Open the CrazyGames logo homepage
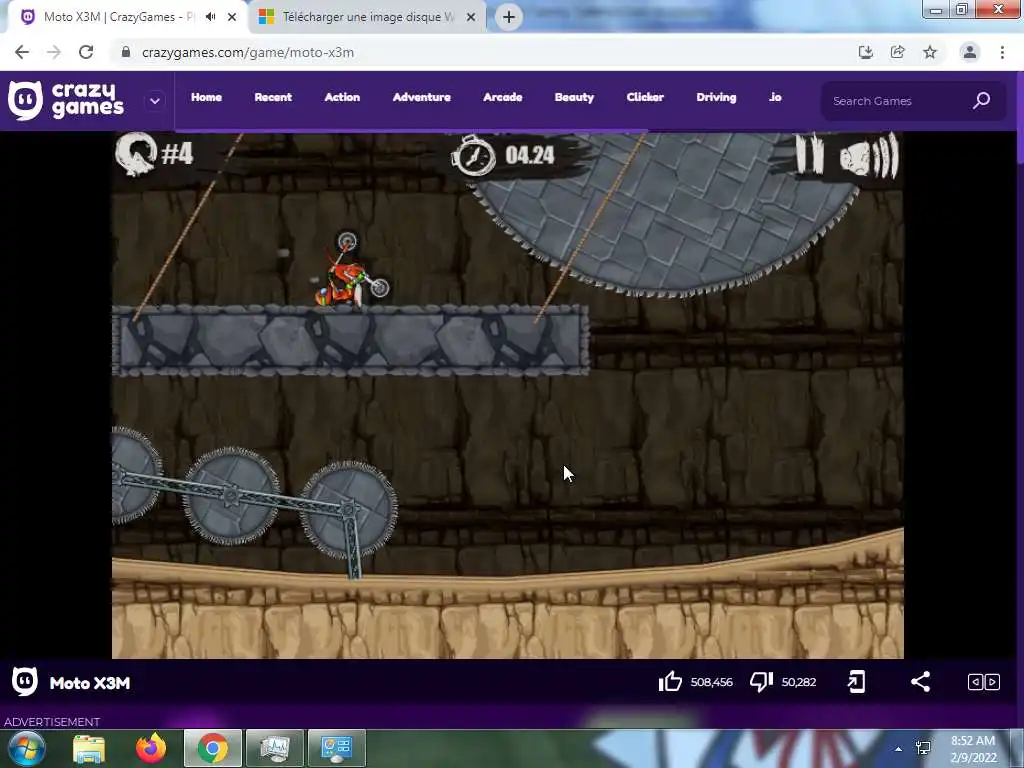 tap(66, 101)
